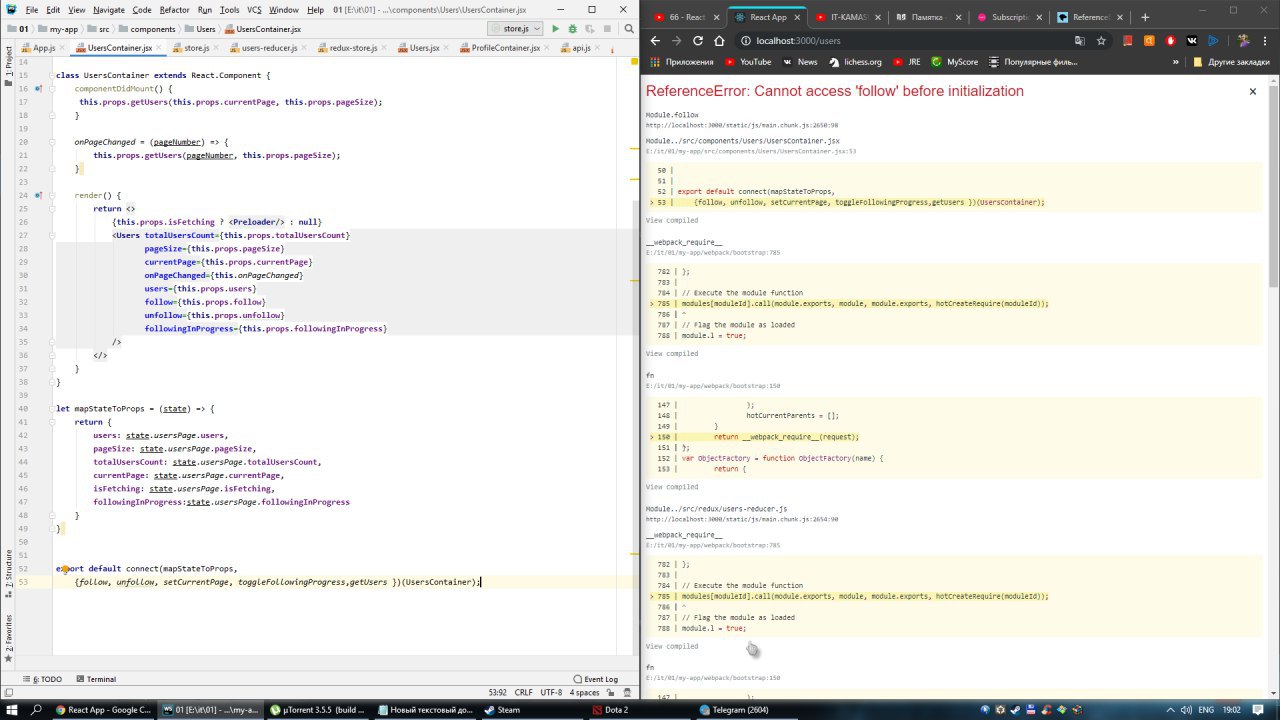Reload the localhost page in Chrome
The width and height of the screenshot is (1280, 720).
tap(697, 41)
